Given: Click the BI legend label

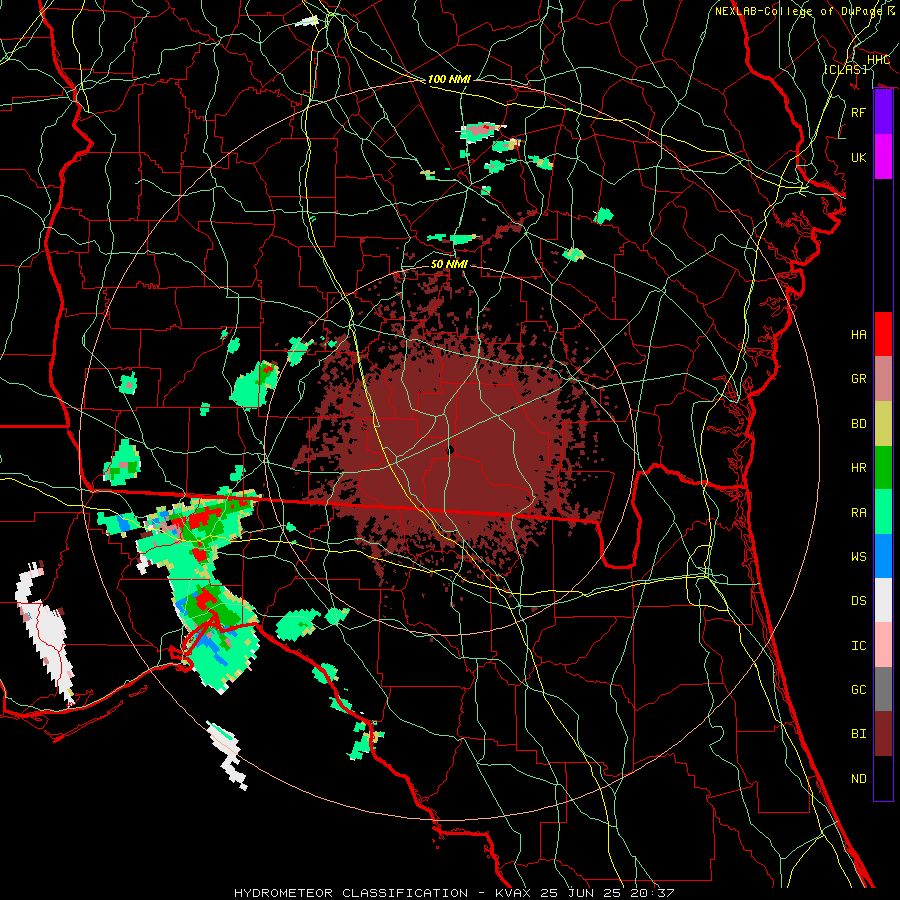Looking at the screenshot, I should 859,734.
